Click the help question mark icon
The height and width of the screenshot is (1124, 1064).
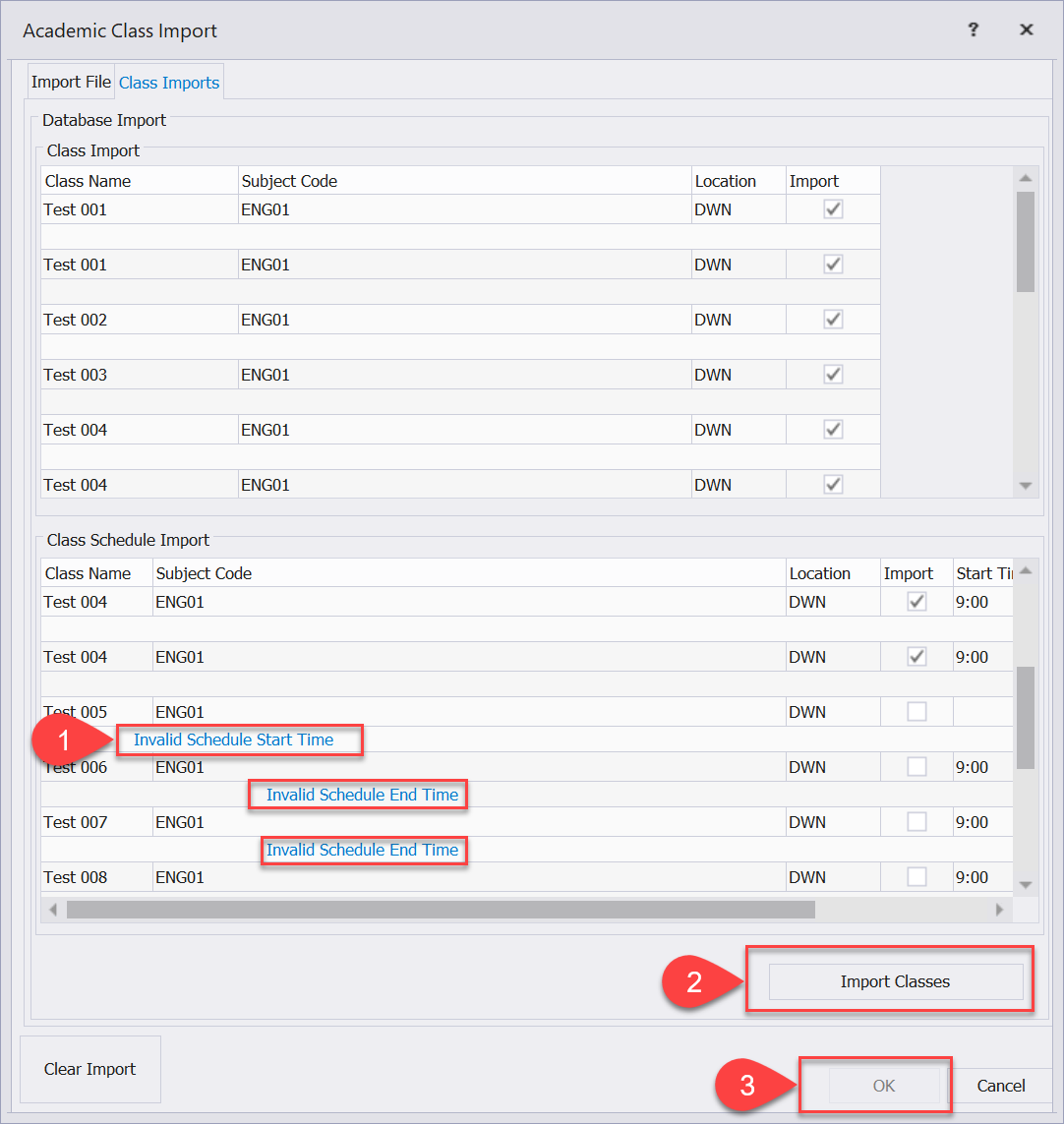pos(973,30)
